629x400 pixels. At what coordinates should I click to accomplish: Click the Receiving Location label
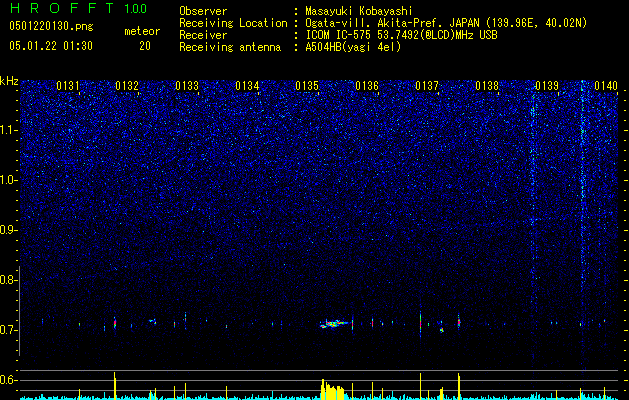pyautogui.click(x=233, y=23)
